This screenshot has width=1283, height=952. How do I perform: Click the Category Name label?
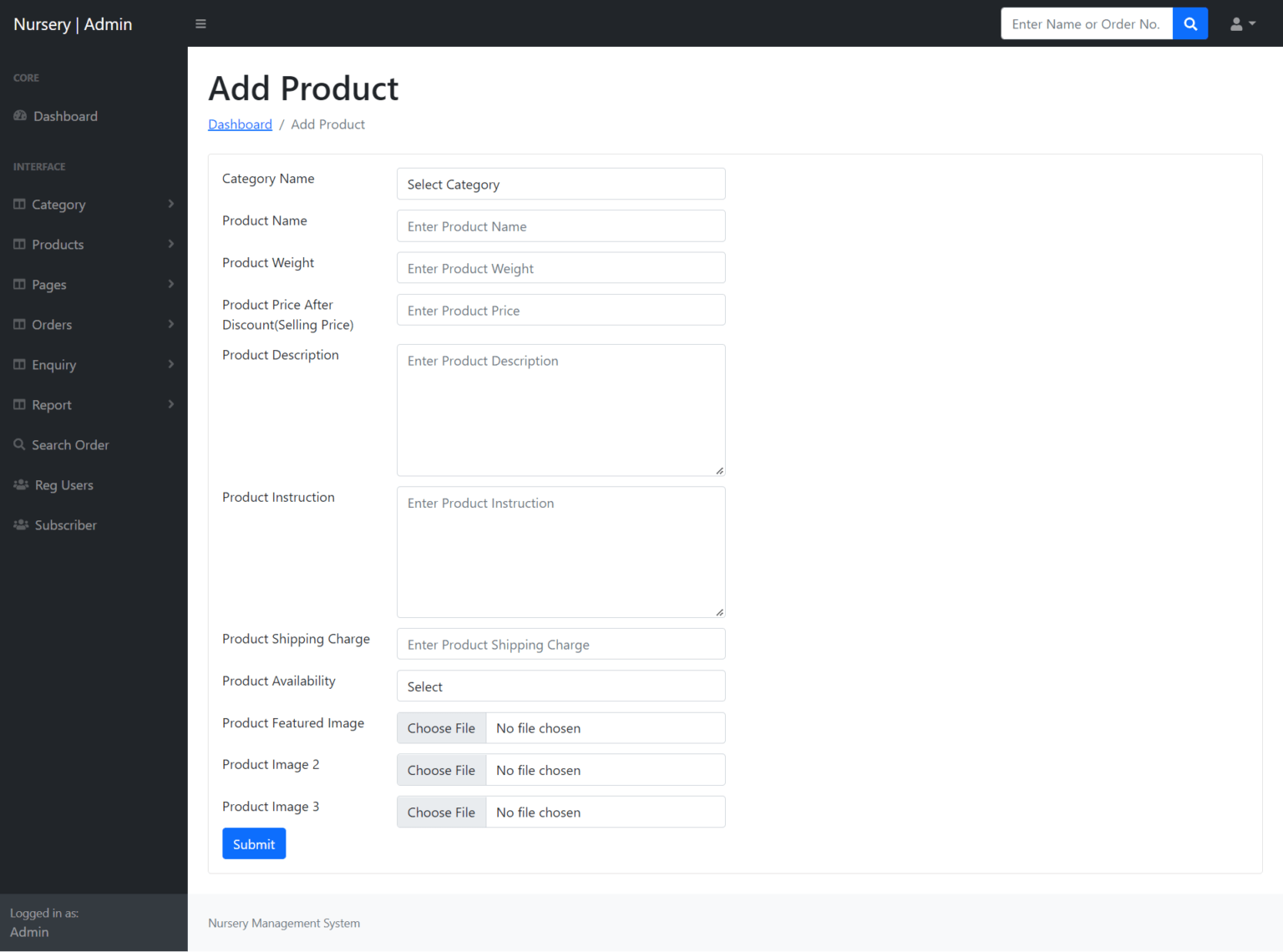tap(268, 179)
